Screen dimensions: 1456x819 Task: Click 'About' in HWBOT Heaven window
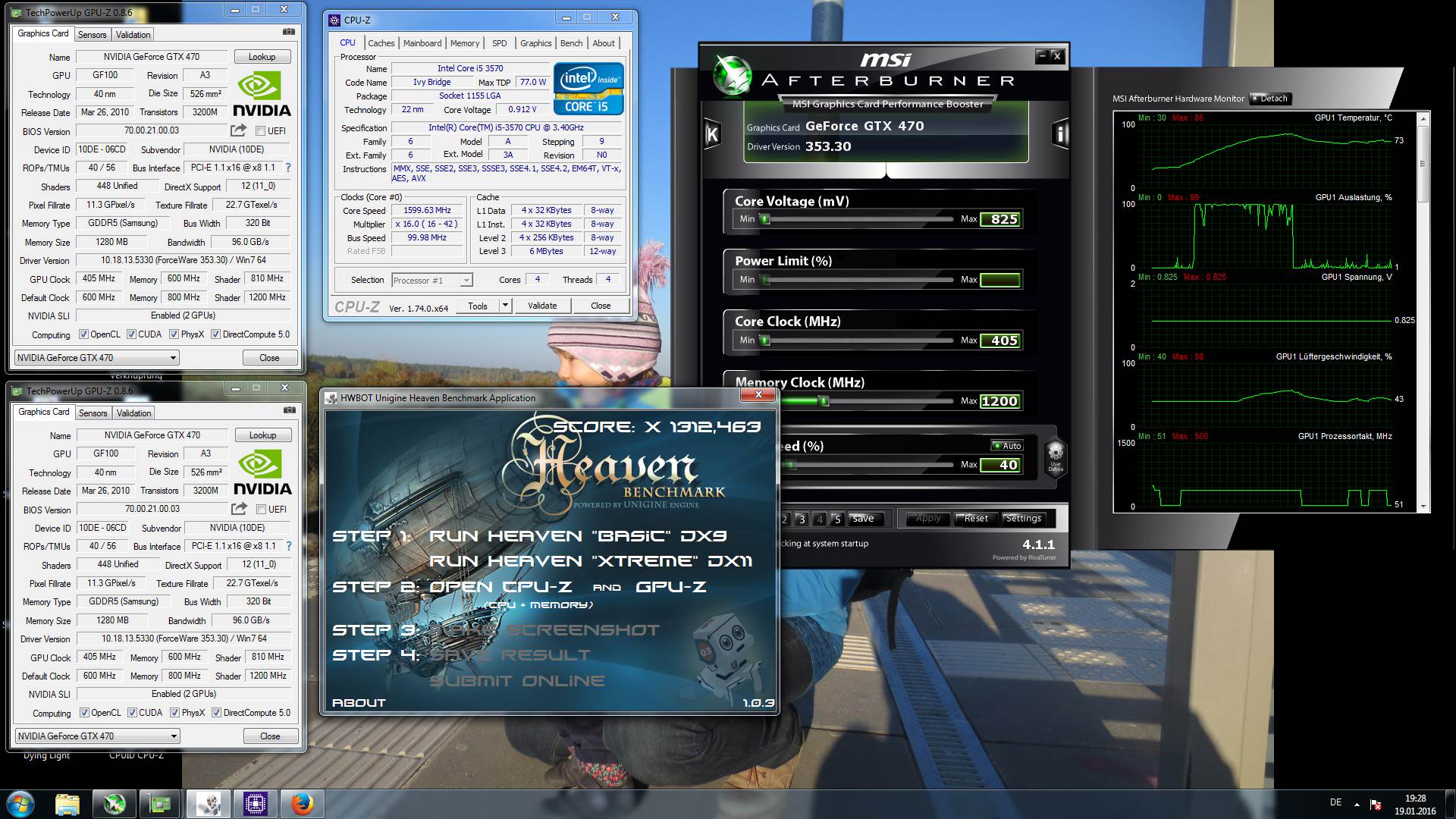359,703
